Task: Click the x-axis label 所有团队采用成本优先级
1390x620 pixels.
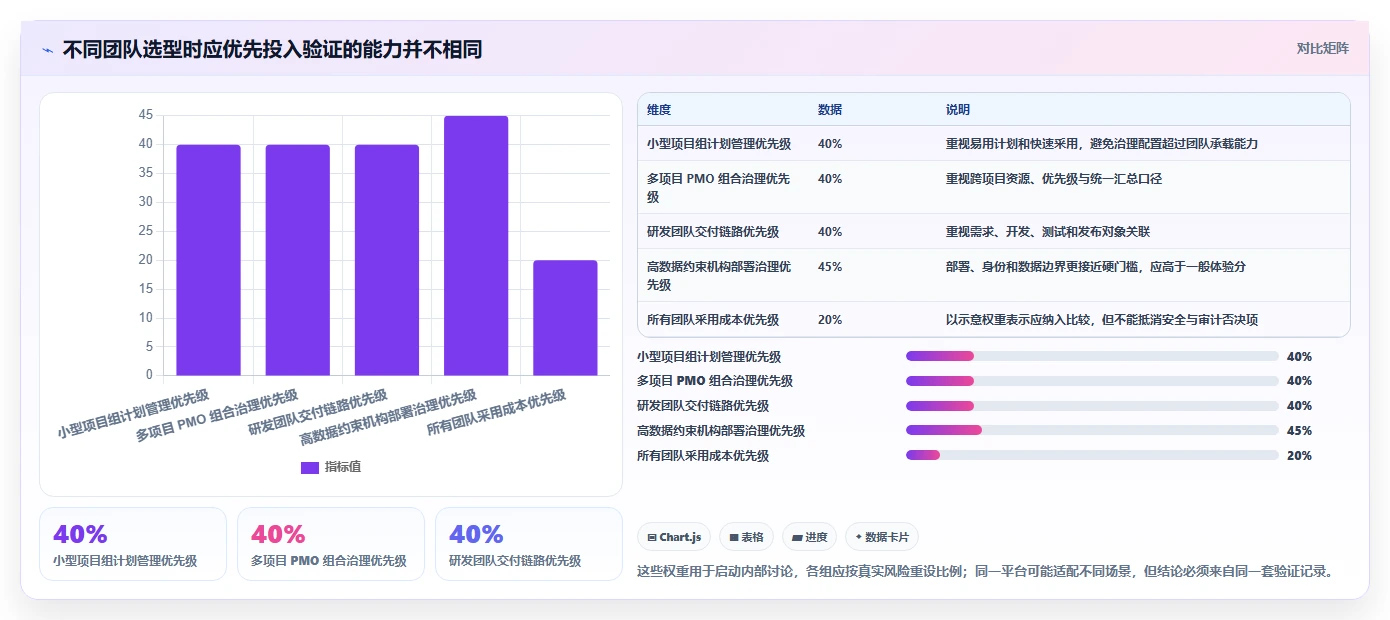Action: click(x=497, y=412)
